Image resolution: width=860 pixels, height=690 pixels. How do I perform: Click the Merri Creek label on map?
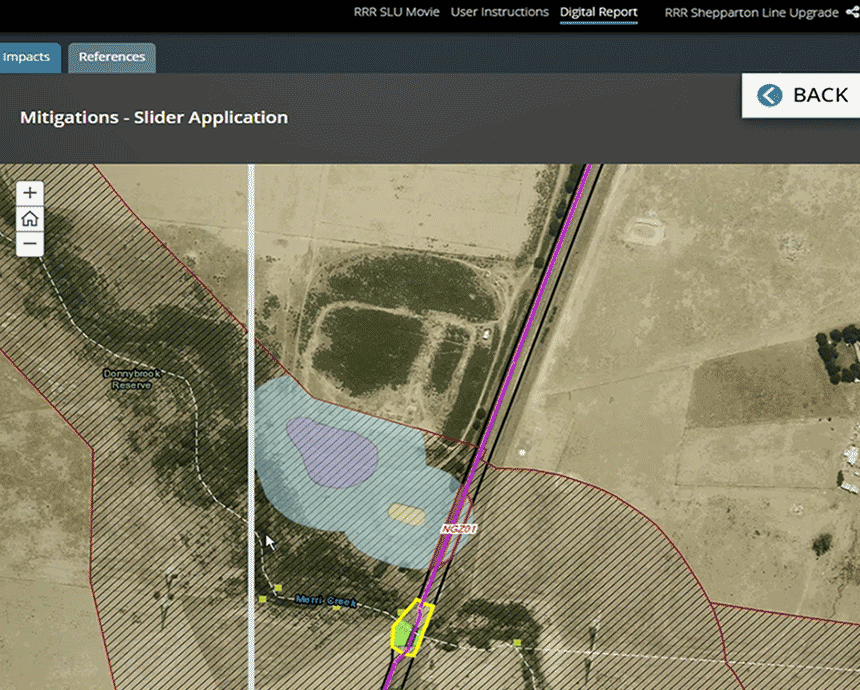326,601
